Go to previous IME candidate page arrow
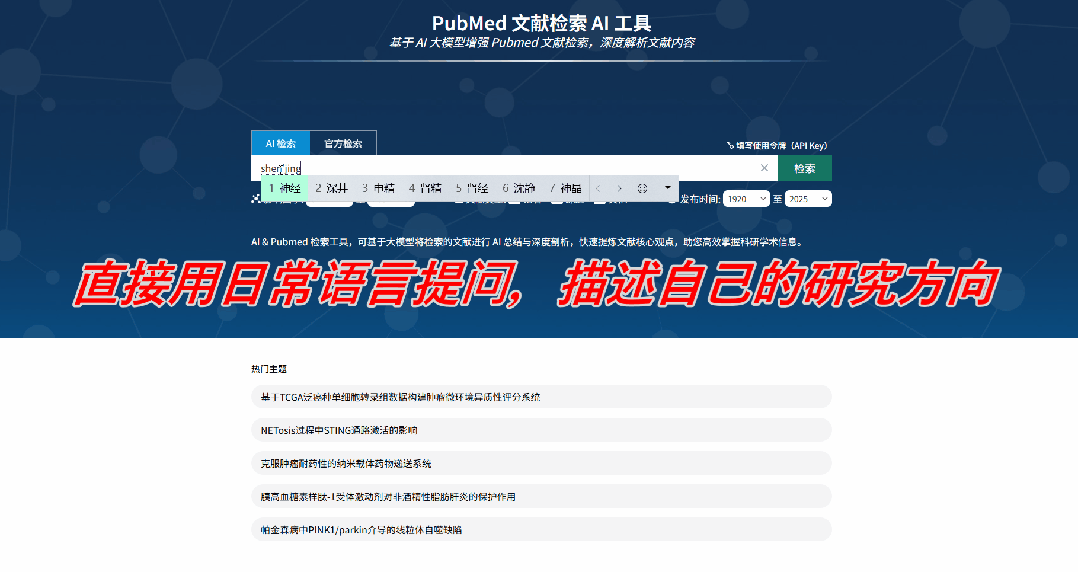Viewport: 1078px width, 572px height. (x=598, y=188)
